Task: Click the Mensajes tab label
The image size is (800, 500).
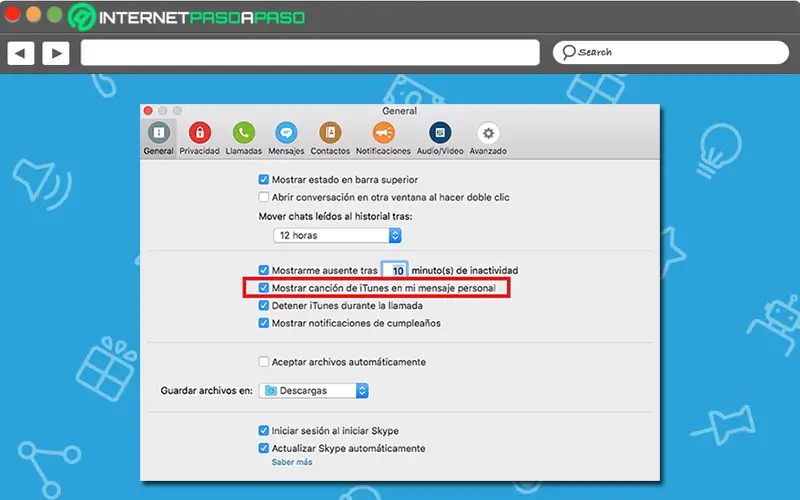Action: click(286, 151)
